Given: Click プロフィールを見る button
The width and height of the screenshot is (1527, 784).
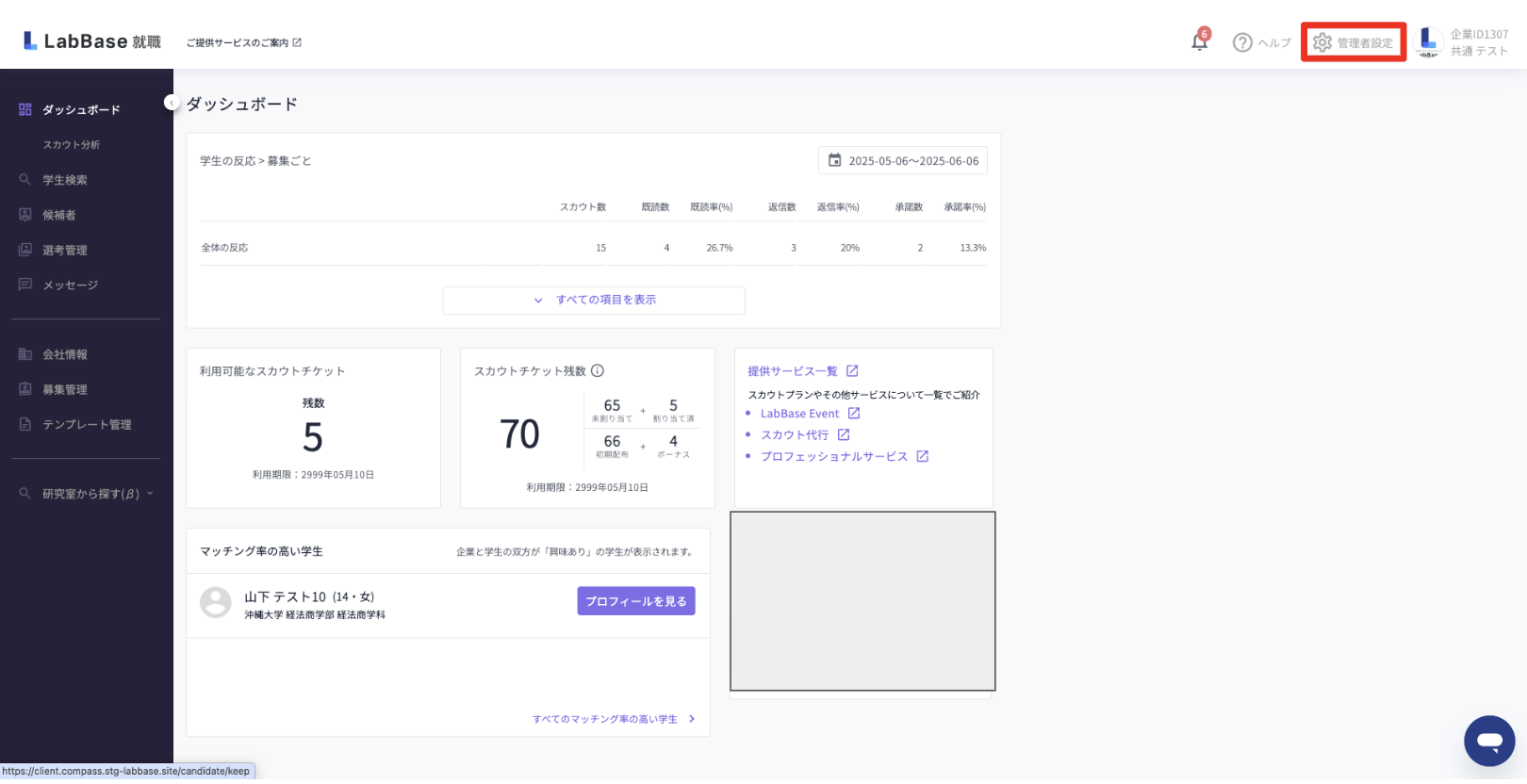Looking at the screenshot, I should click(635, 601).
